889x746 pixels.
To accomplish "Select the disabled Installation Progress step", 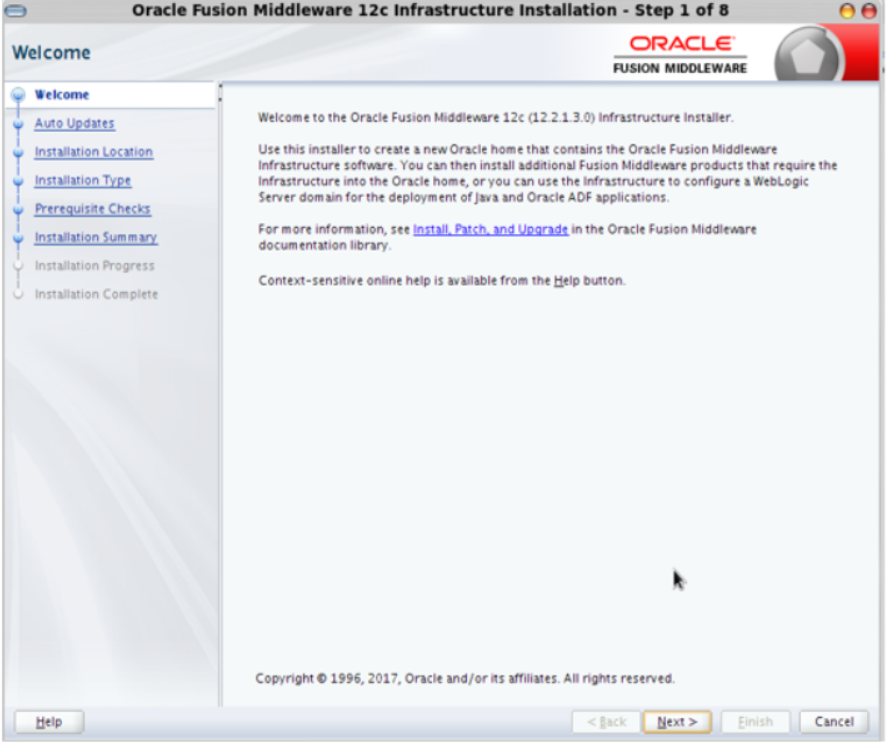I will coord(94,265).
